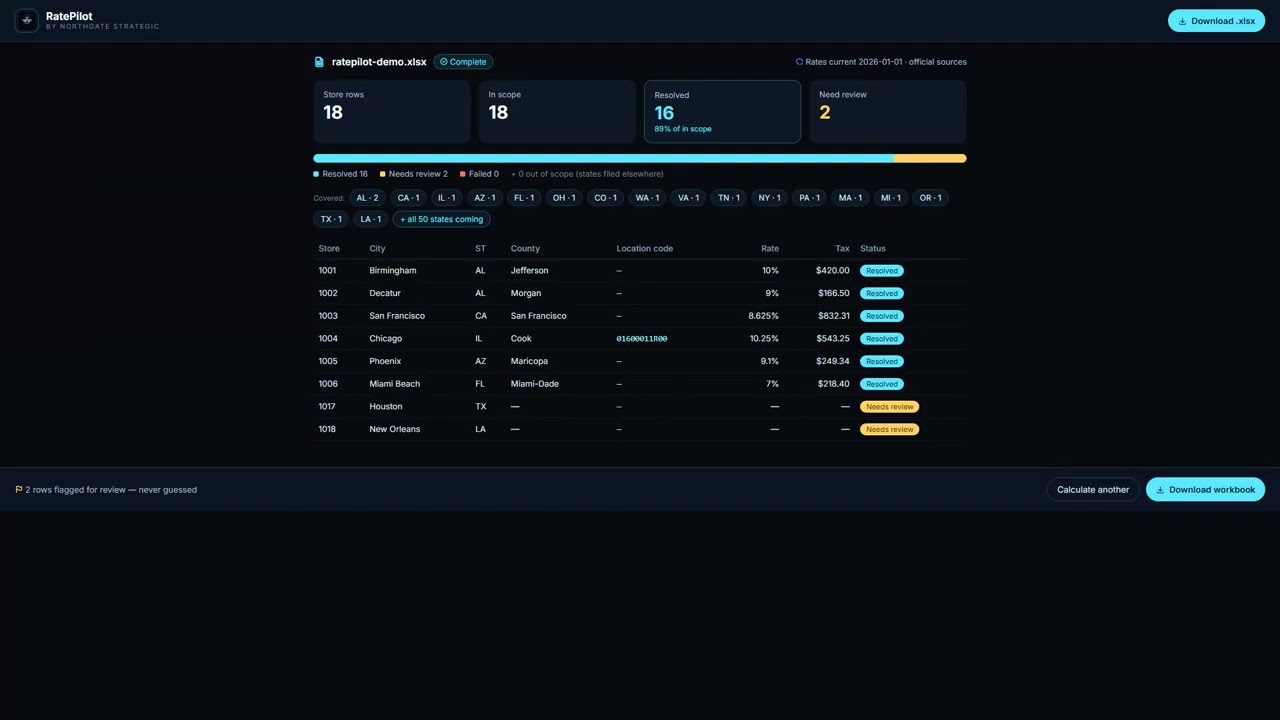Click the 9.1% rate for Phoenix

769,361
